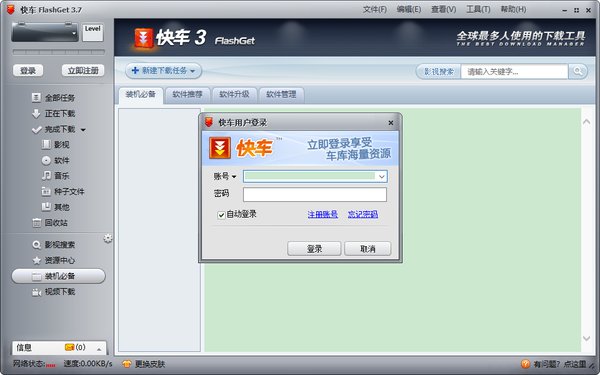Click the 完成下载 checkmark icon
This screenshot has width=600, height=375.
coord(37,130)
